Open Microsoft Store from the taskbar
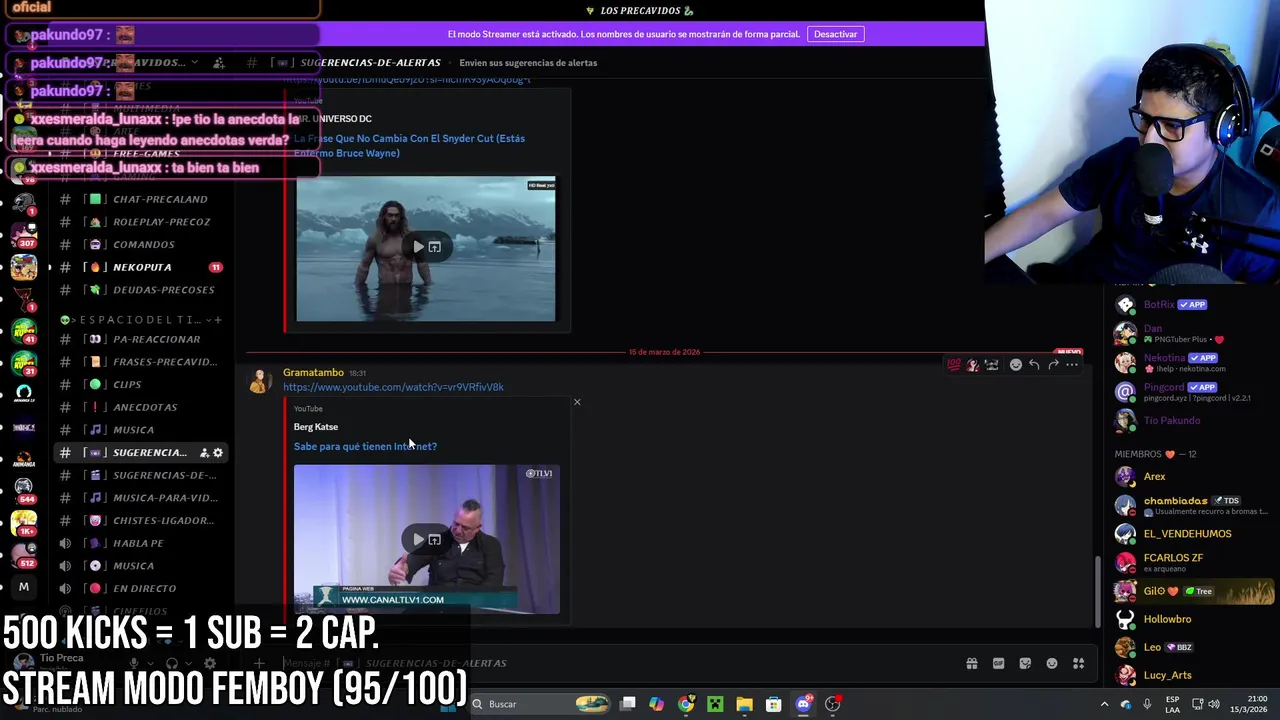The image size is (1280, 720). [x=773, y=704]
